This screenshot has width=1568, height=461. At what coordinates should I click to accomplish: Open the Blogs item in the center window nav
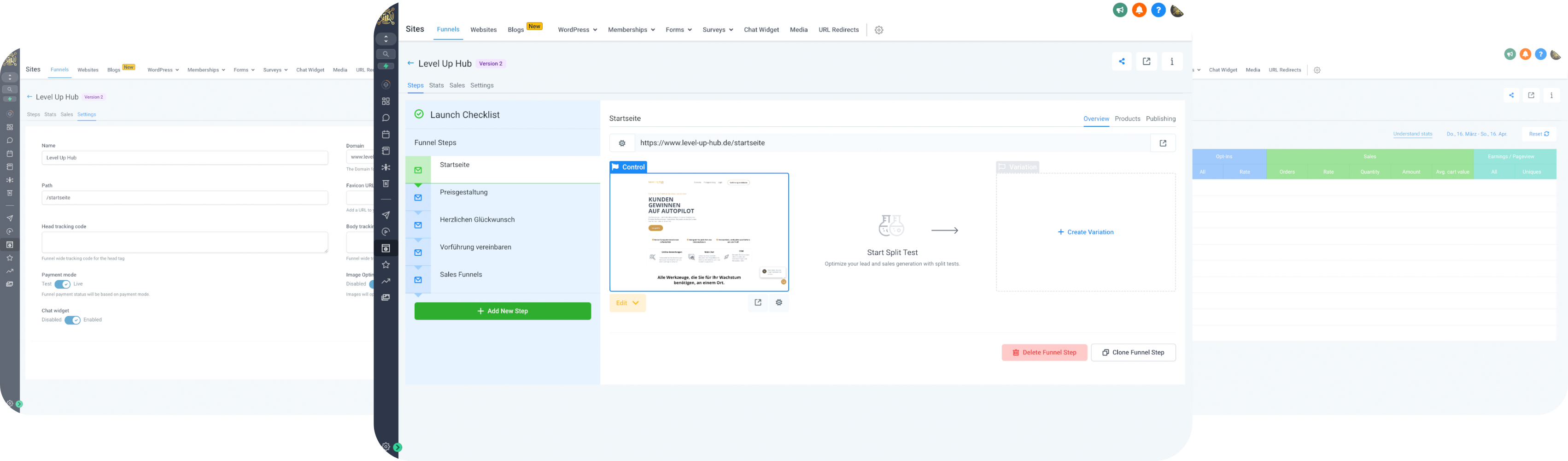point(515,30)
